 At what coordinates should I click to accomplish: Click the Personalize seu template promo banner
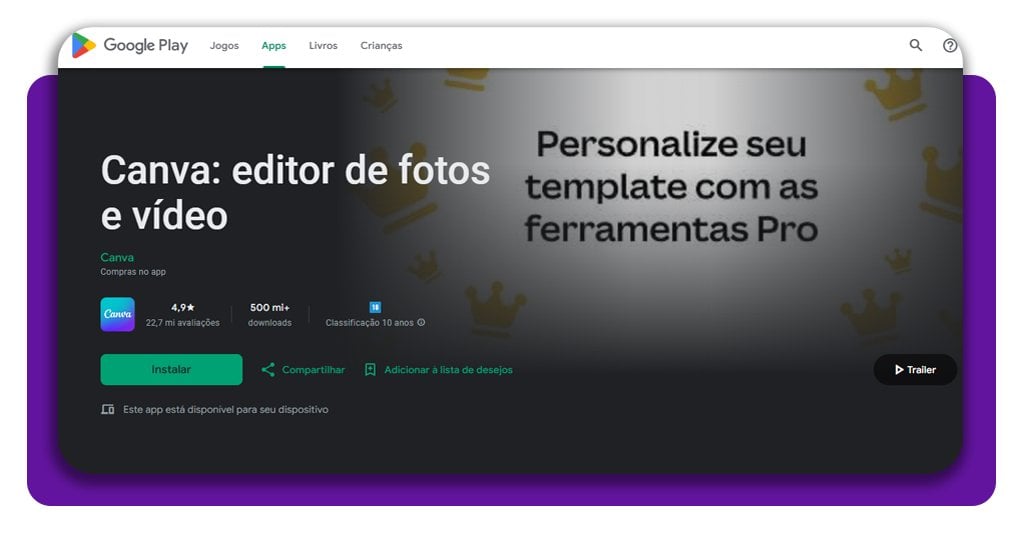point(671,187)
